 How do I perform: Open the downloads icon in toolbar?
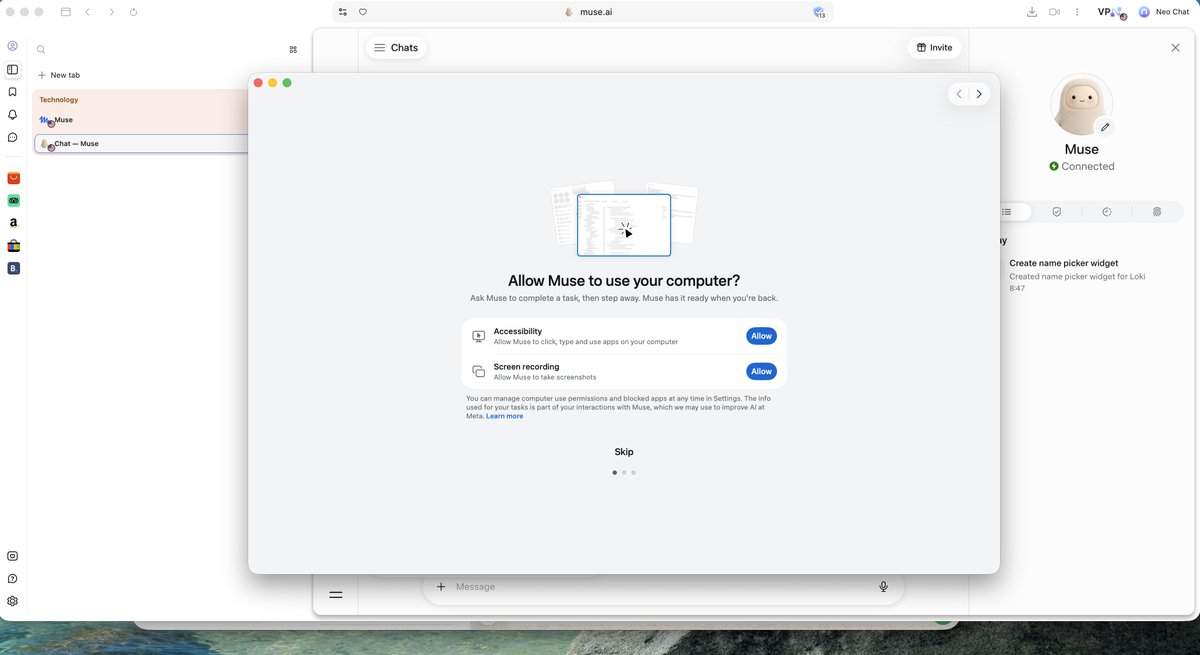pos(1032,12)
